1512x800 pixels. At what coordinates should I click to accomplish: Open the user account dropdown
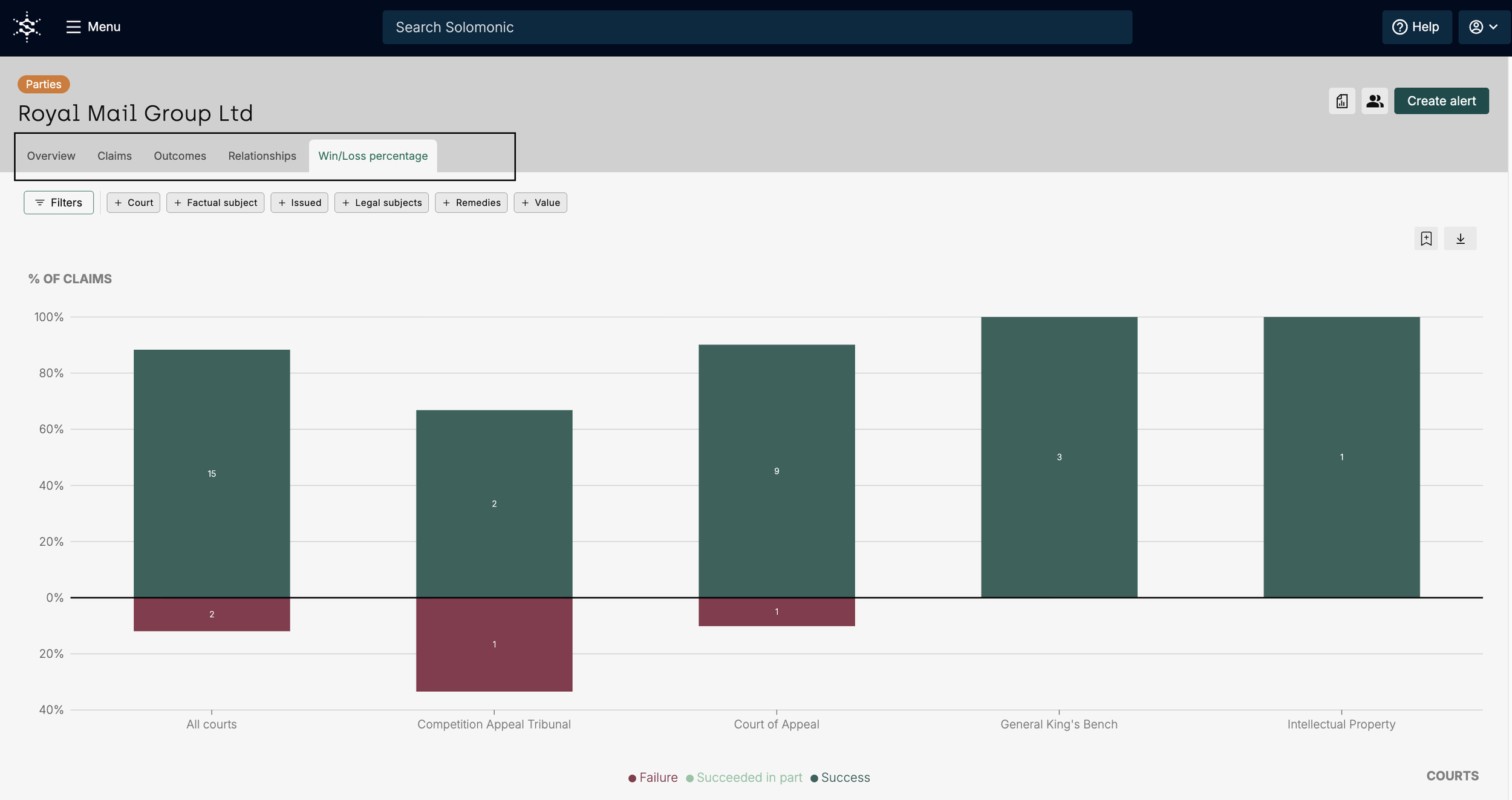pos(1484,27)
